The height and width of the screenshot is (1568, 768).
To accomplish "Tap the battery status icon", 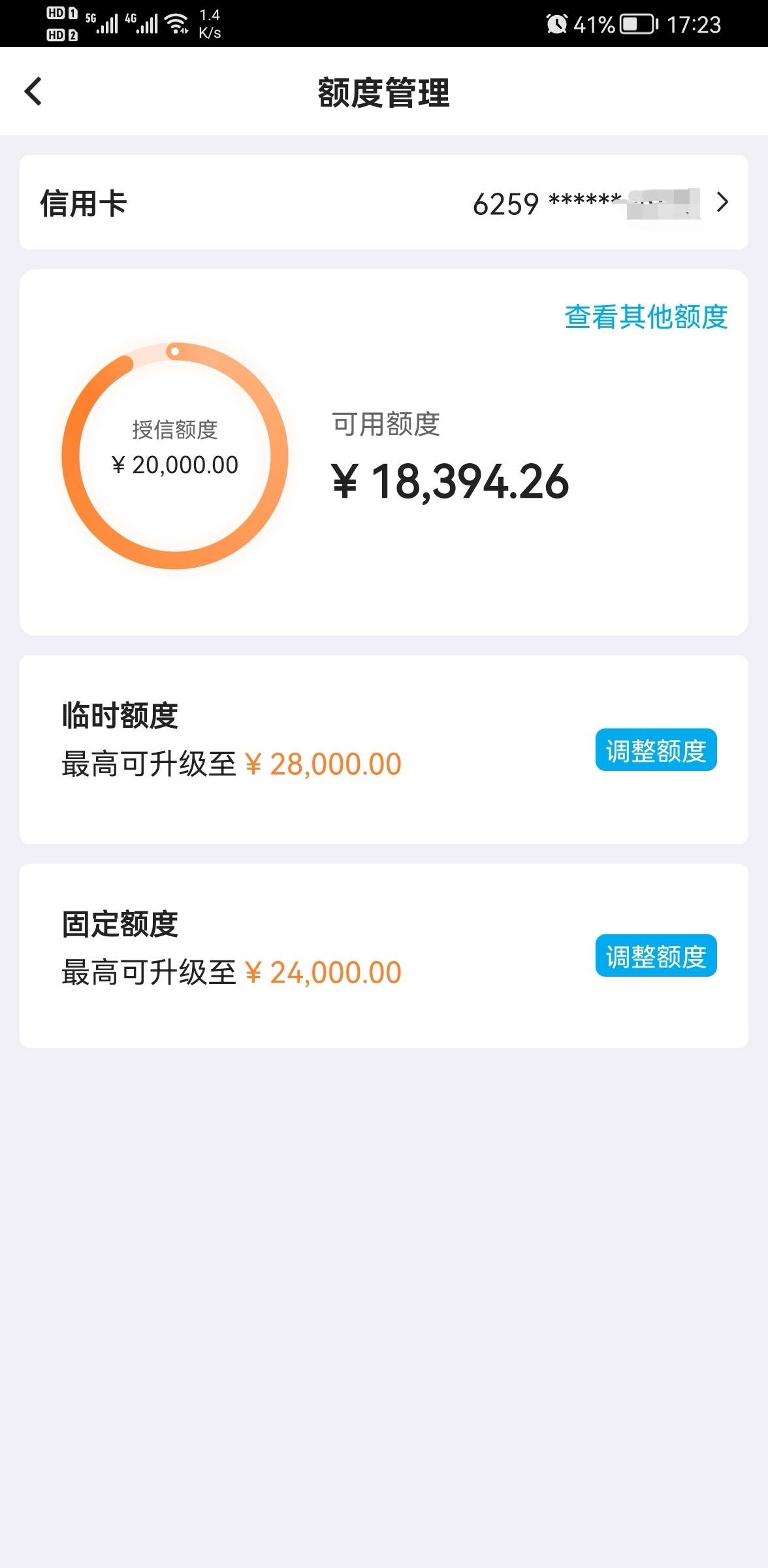I will pos(639,24).
